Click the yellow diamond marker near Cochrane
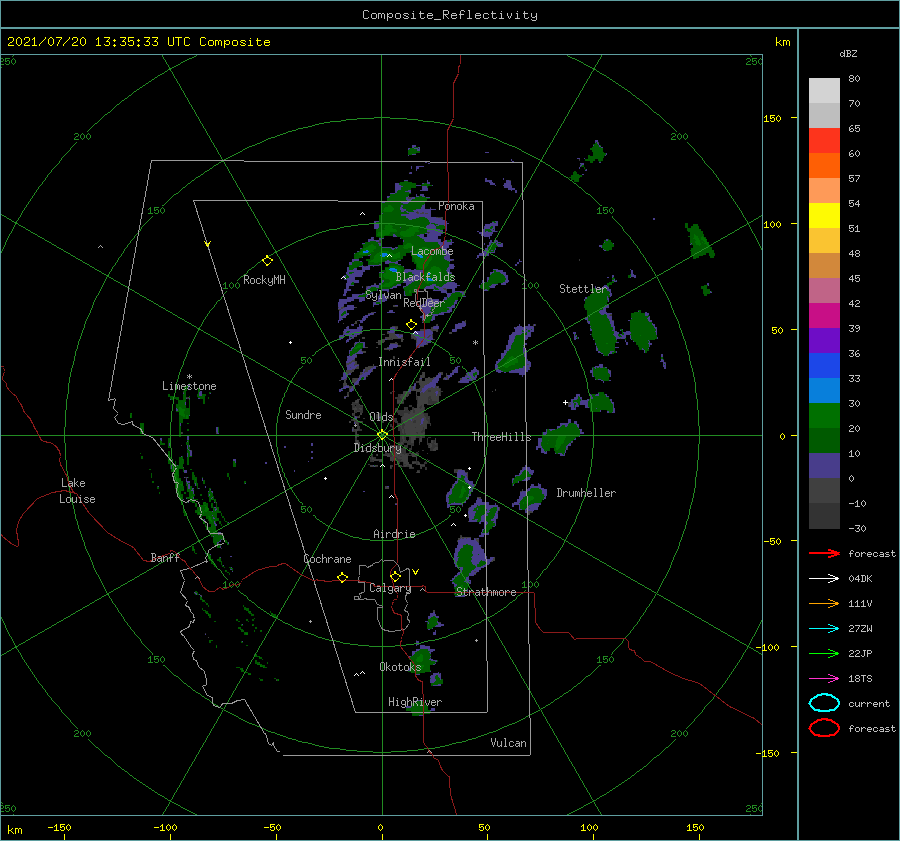 (x=342, y=578)
